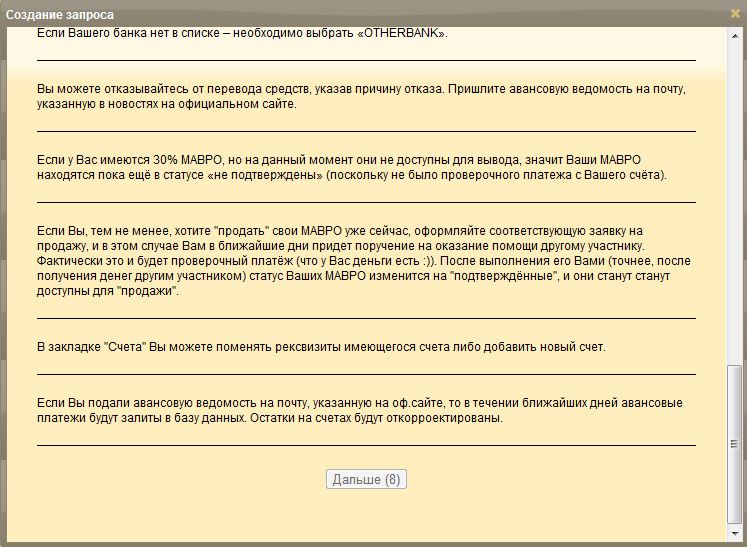Close the Создание запроса dialog
Screen dimensions: 747x547
point(736,14)
